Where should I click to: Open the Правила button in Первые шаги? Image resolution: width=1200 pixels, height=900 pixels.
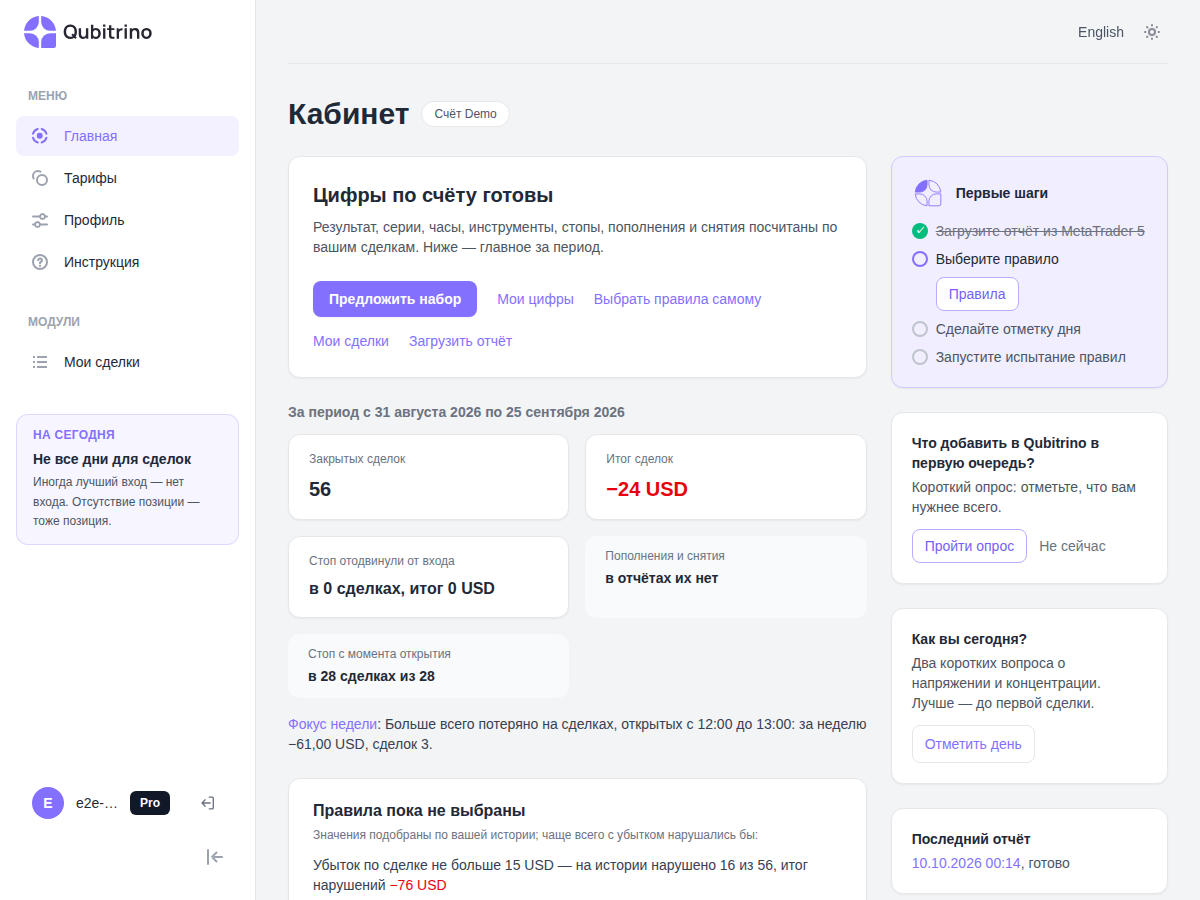(x=977, y=294)
